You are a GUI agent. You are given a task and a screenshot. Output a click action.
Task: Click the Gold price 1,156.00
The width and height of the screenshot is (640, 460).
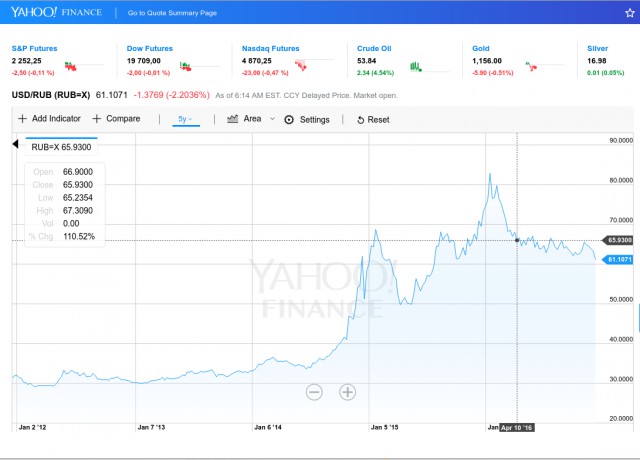487,61
